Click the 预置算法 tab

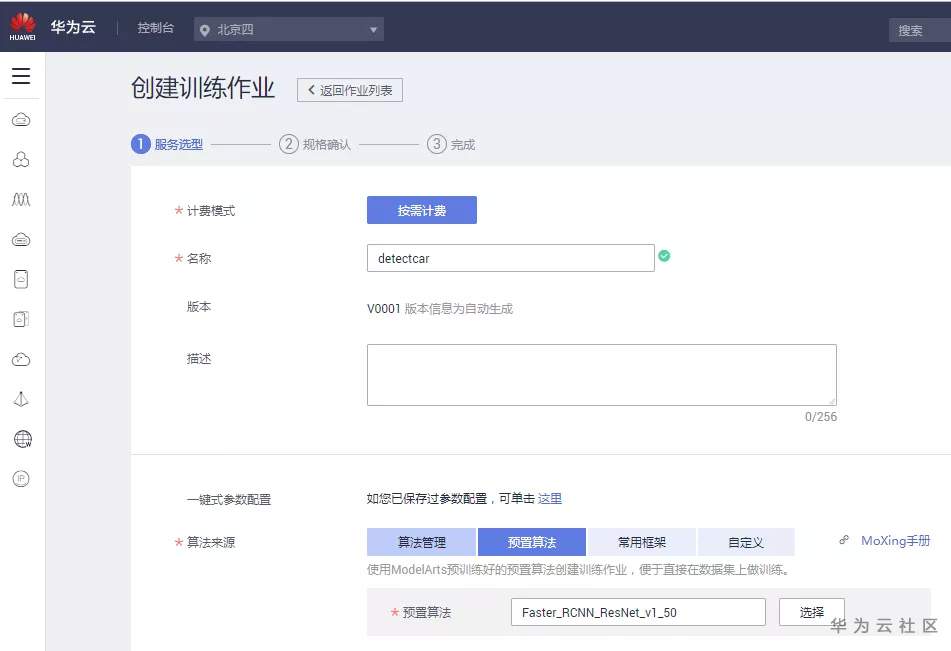tap(531, 542)
